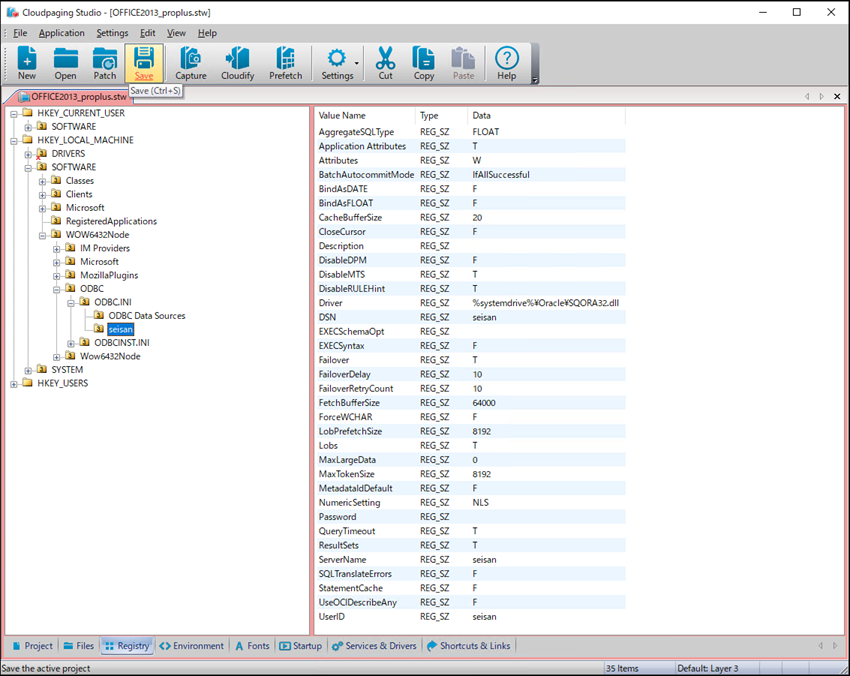Switch to the Services & Drivers tab
The image size is (850, 676).
pyautogui.click(x=374, y=646)
